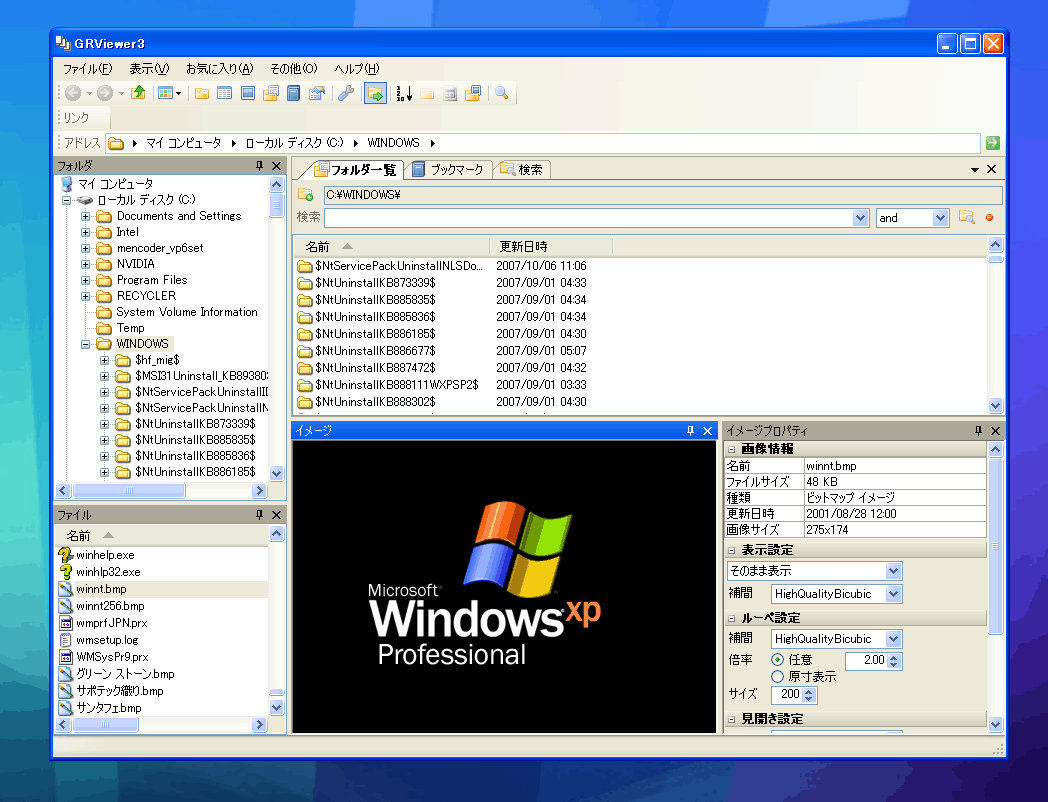Select winnt256.bmp in the file list

click(x=110, y=606)
